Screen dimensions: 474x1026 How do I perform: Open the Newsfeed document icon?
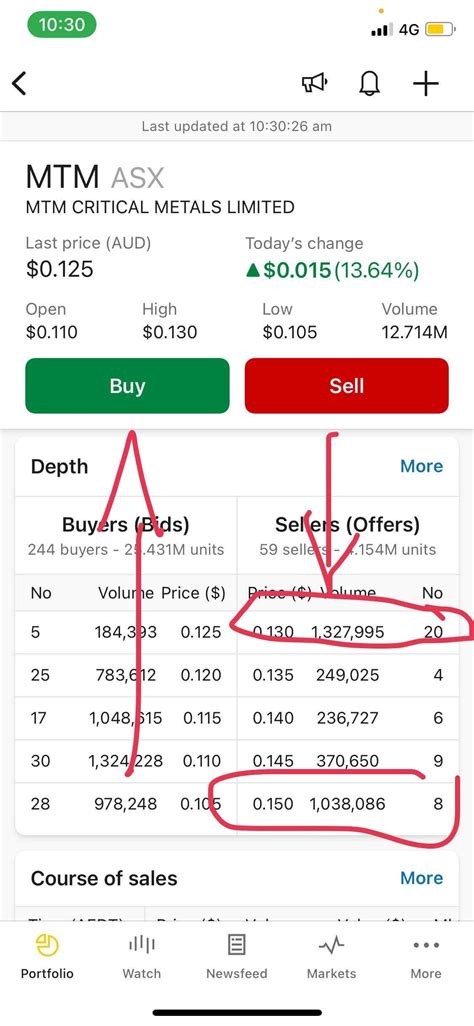pyautogui.click(x=236, y=945)
